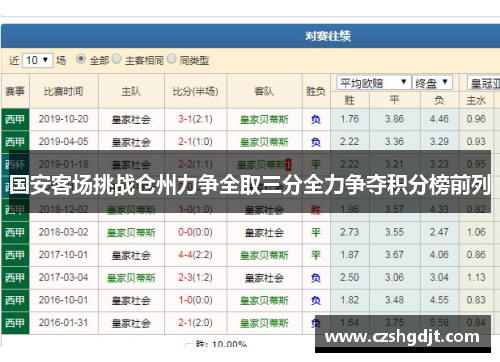This screenshot has width=500, height=362.
Task: Click the date 2017-10-01
Action: click(63, 255)
